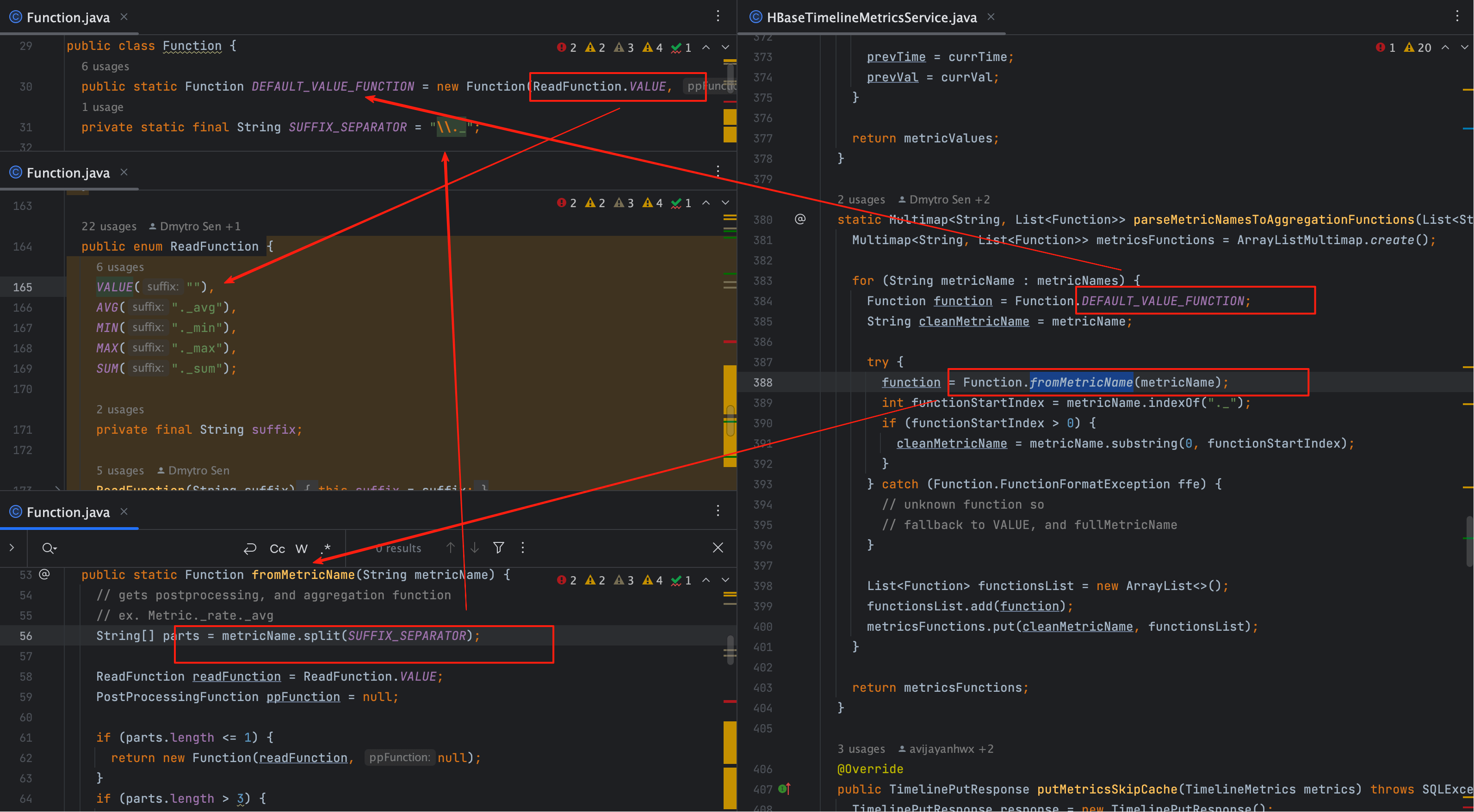Click '5 usages' hint above ReadFunction constructor

pos(120,471)
